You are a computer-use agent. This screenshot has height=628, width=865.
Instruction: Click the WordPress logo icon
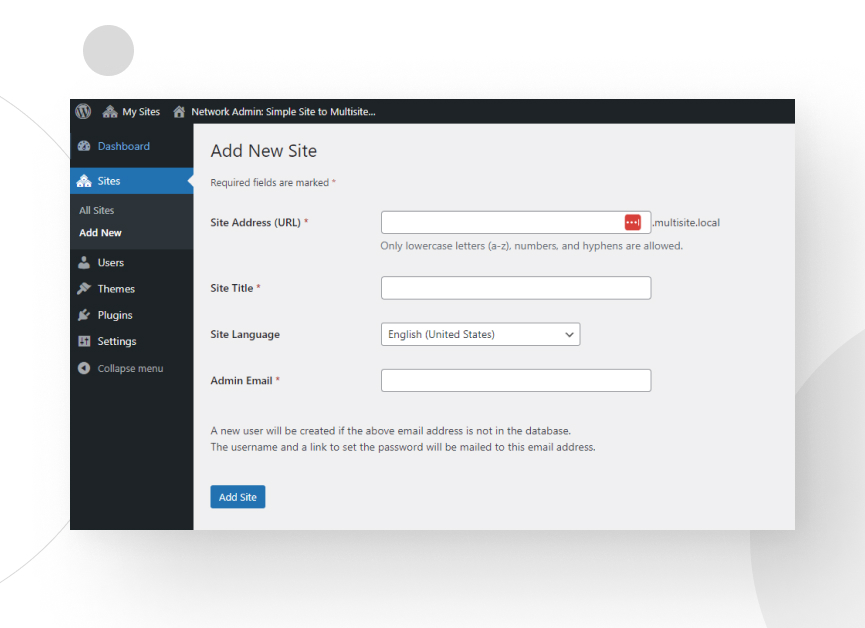pos(83,111)
